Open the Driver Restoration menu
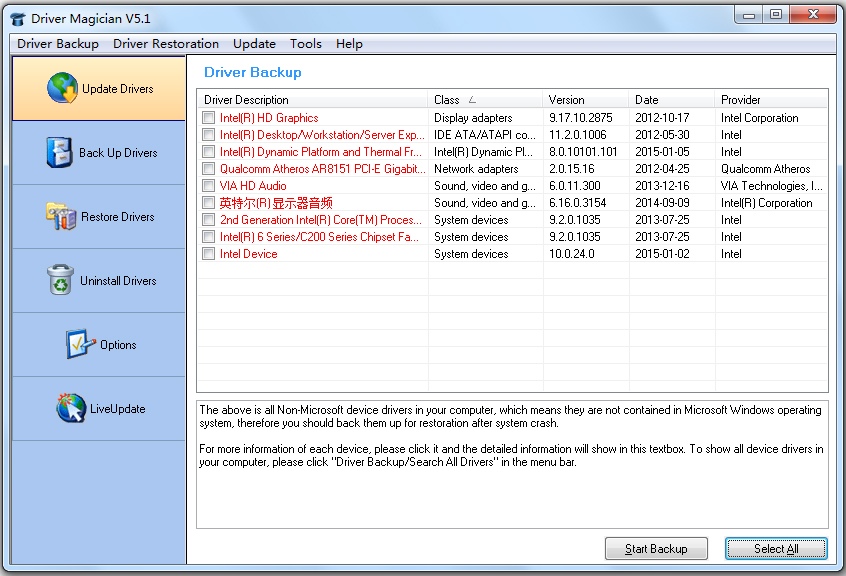The height and width of the screenshot is (576, 846). [x=166, y=44]
